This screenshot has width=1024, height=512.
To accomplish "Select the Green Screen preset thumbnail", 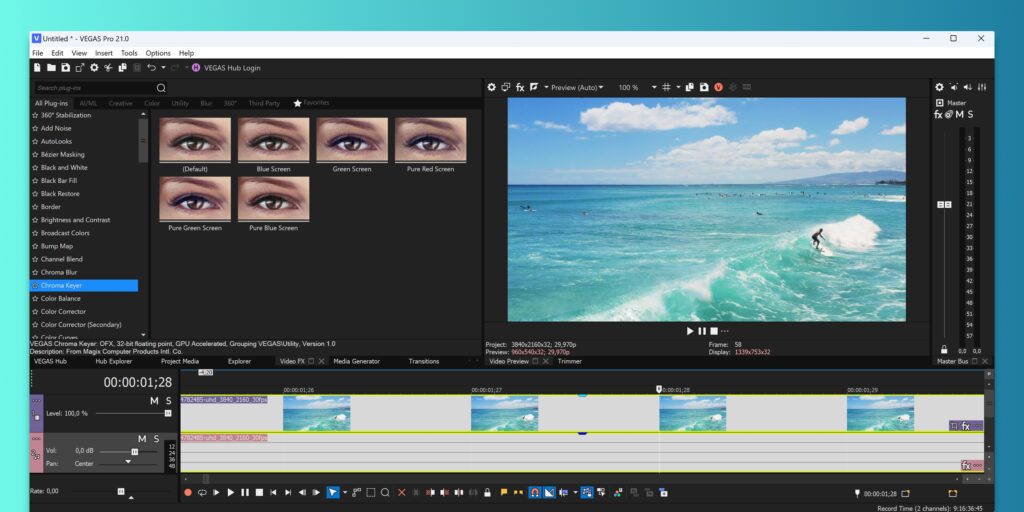I will tap(352, 140).
